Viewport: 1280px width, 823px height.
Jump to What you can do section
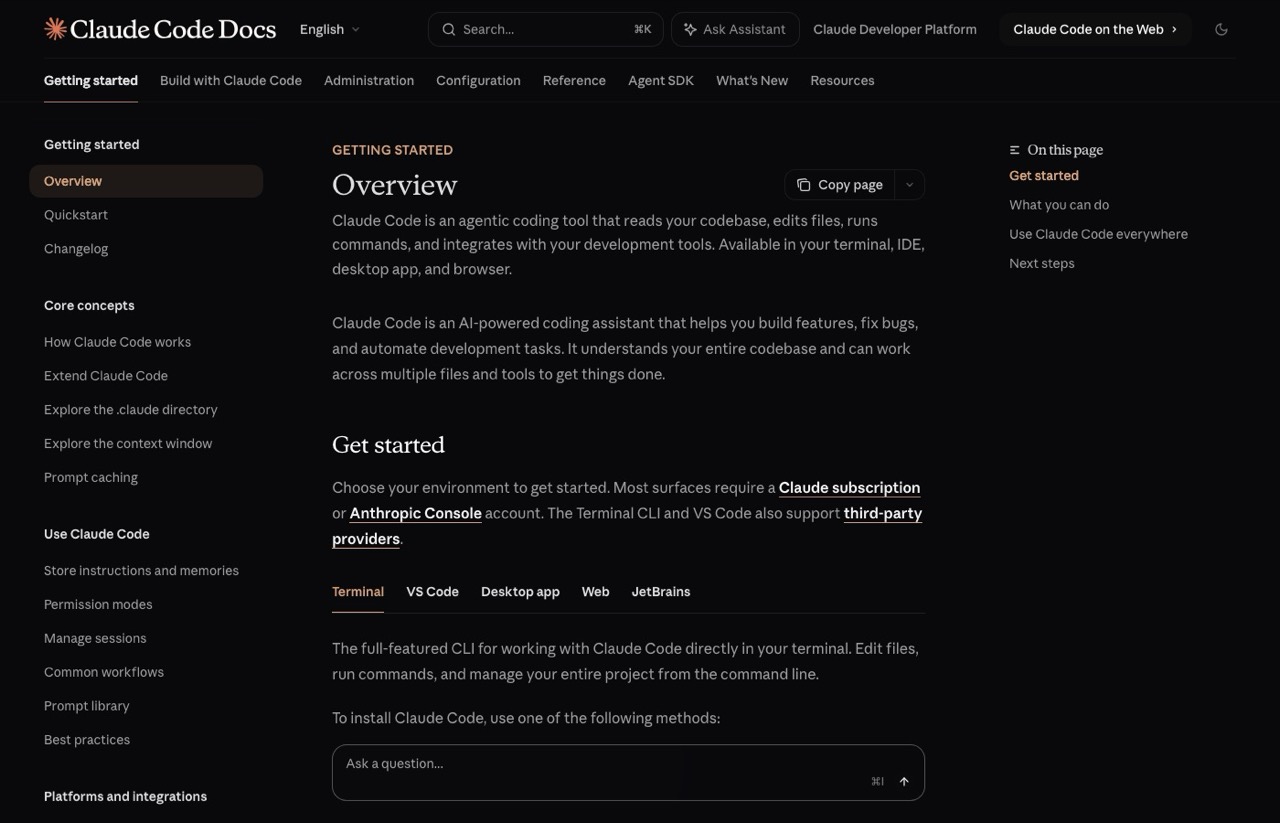pos(1059,205)
